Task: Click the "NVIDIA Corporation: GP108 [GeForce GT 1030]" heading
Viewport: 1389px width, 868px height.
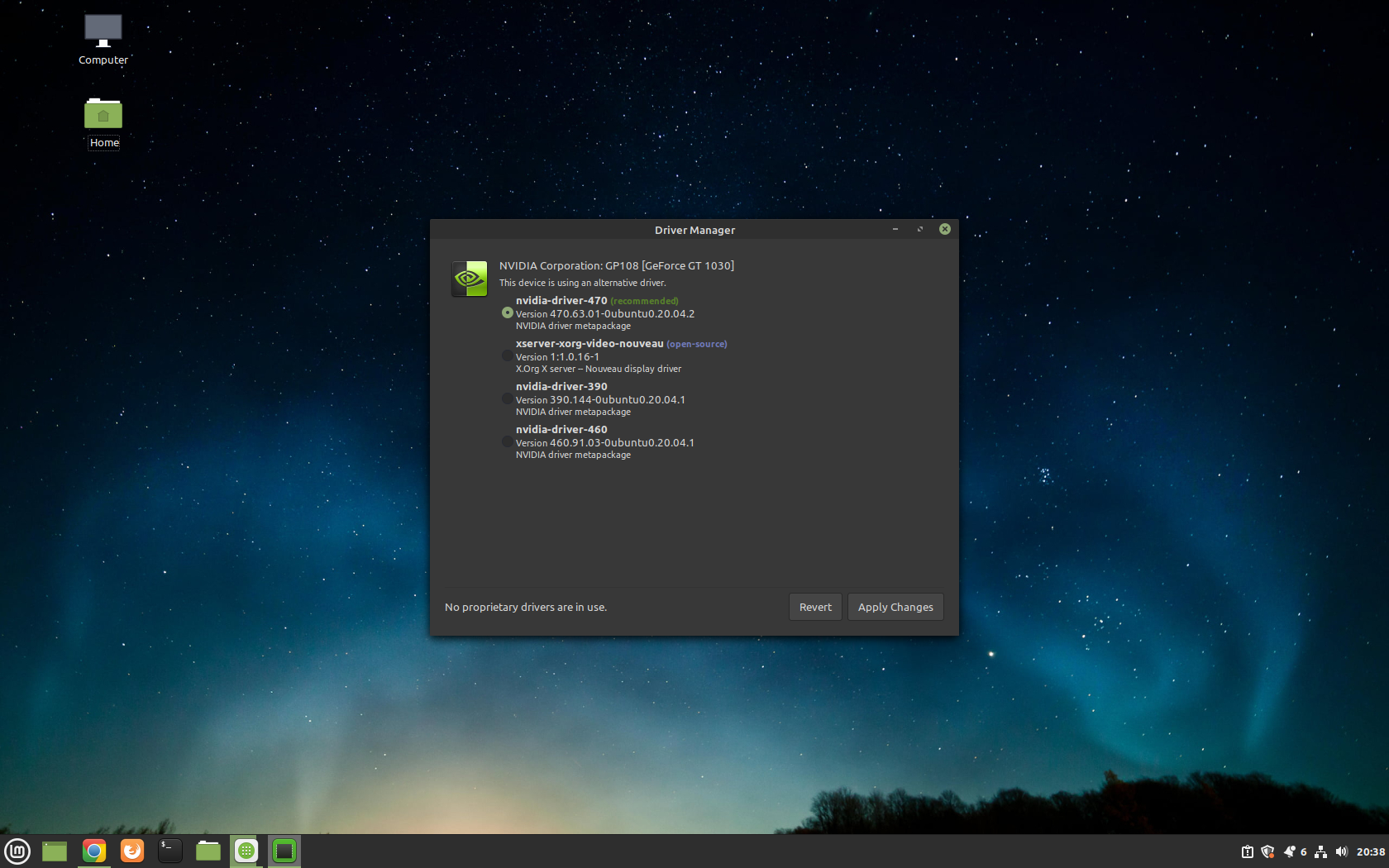Action: 617,265
